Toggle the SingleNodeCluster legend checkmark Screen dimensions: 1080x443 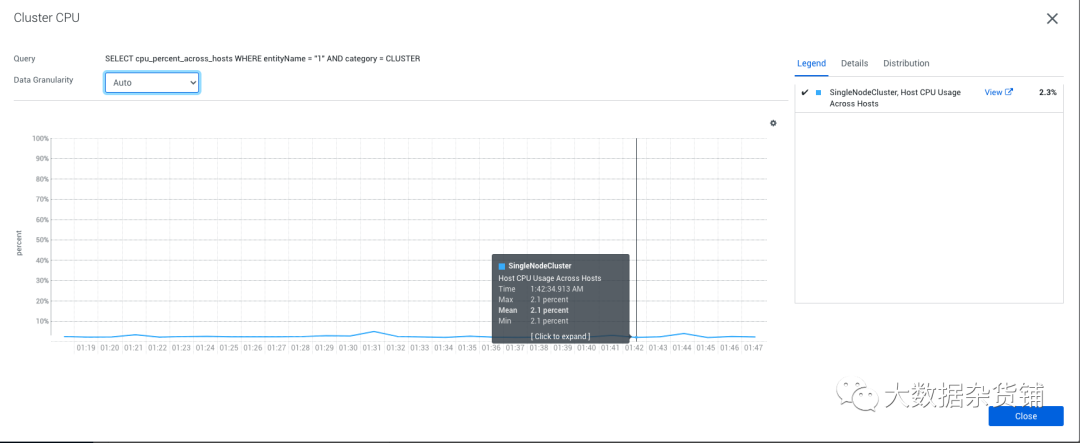pos(804,92)
